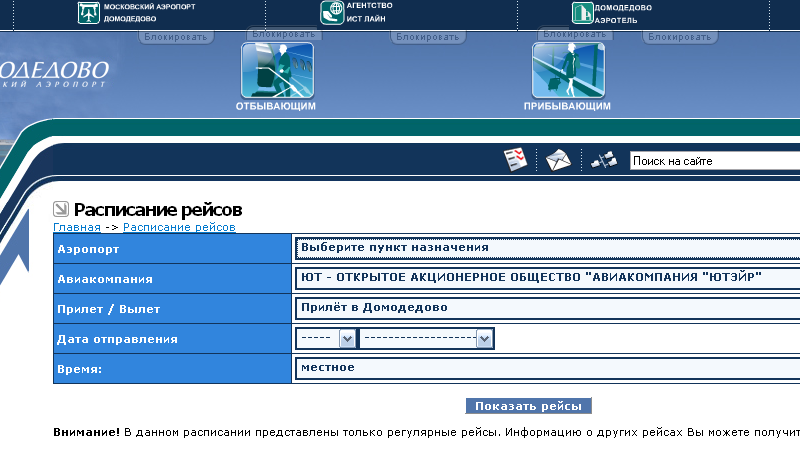Open the Прилёт в Домодедово arrival/departure selector

548,308
